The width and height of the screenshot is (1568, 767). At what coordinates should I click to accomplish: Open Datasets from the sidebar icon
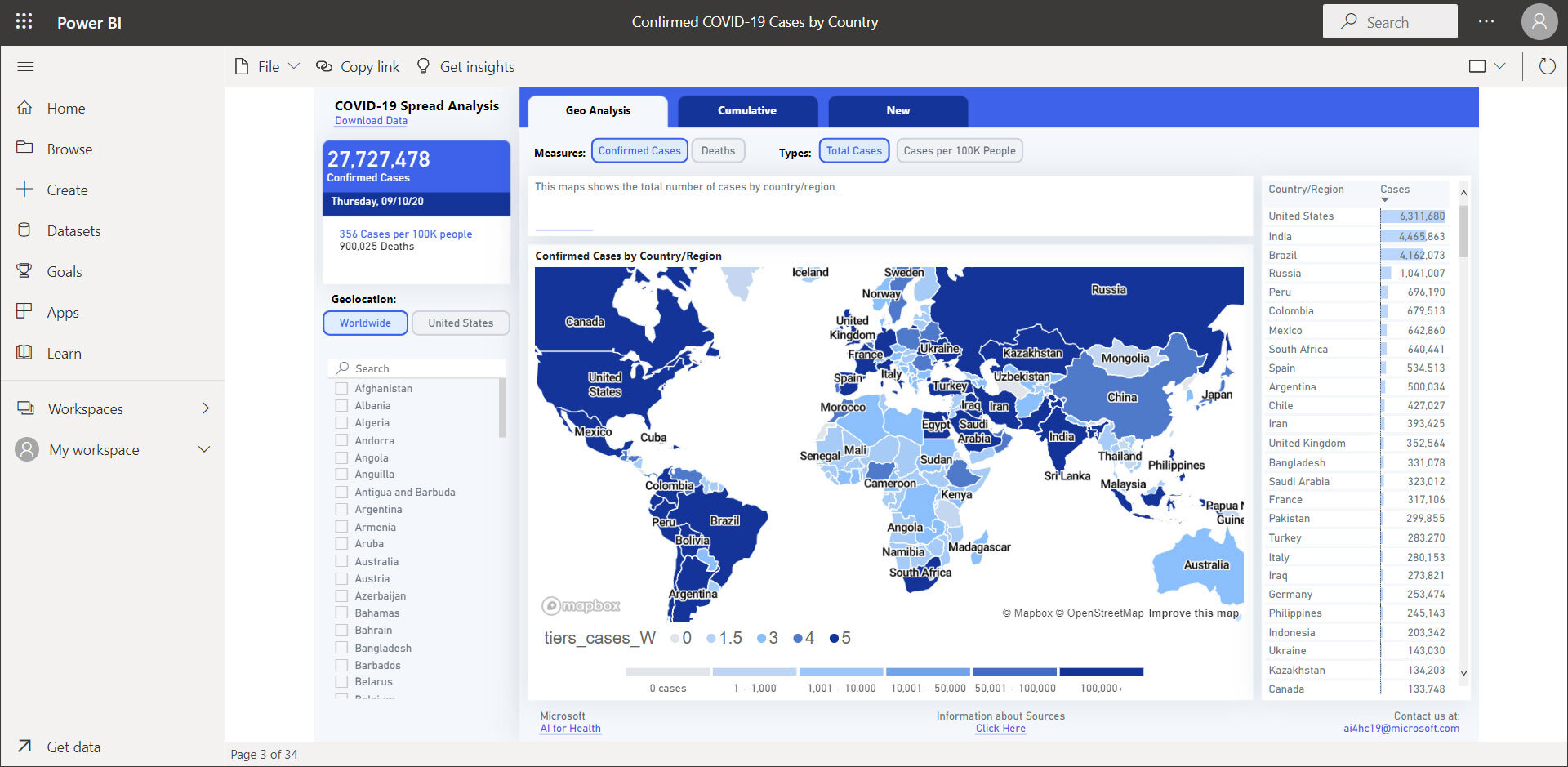24,230
